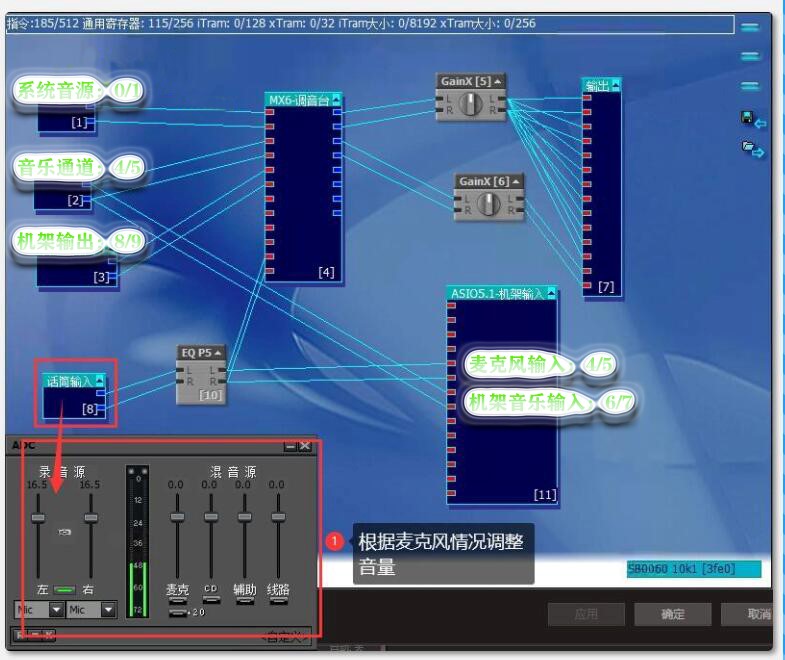
Task: Expand the 输出 module header arrow
Action: (616, 85)
